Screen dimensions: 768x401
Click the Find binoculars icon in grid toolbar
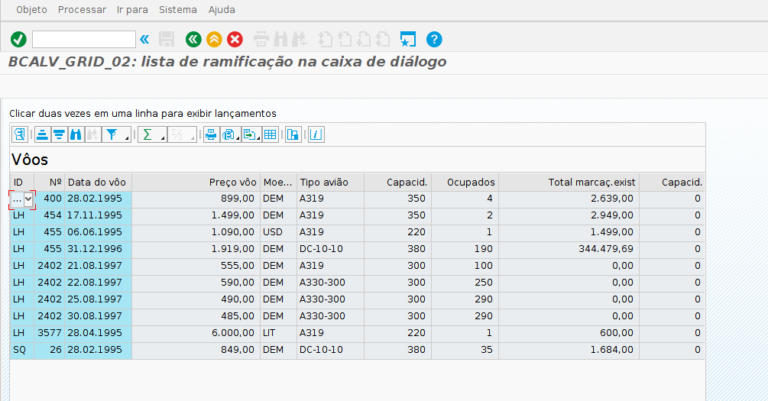tap(76, 134)
